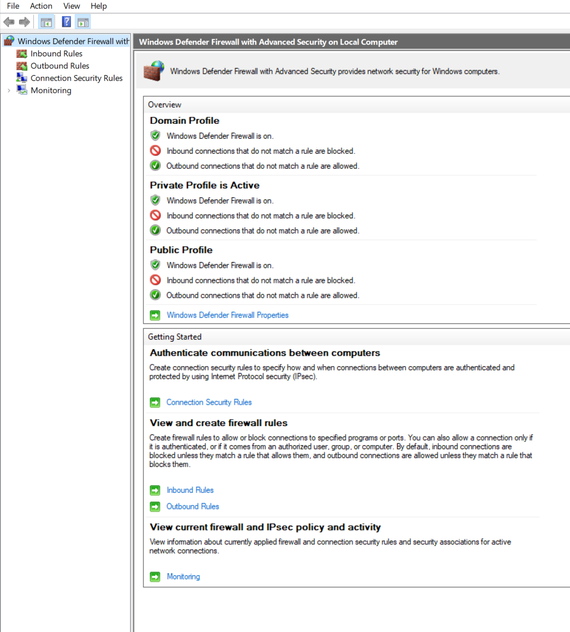Click the Public Profile outbound allowed green check icon
The width and height of the screenshot is (570, 632).
[x=155, y=295]
